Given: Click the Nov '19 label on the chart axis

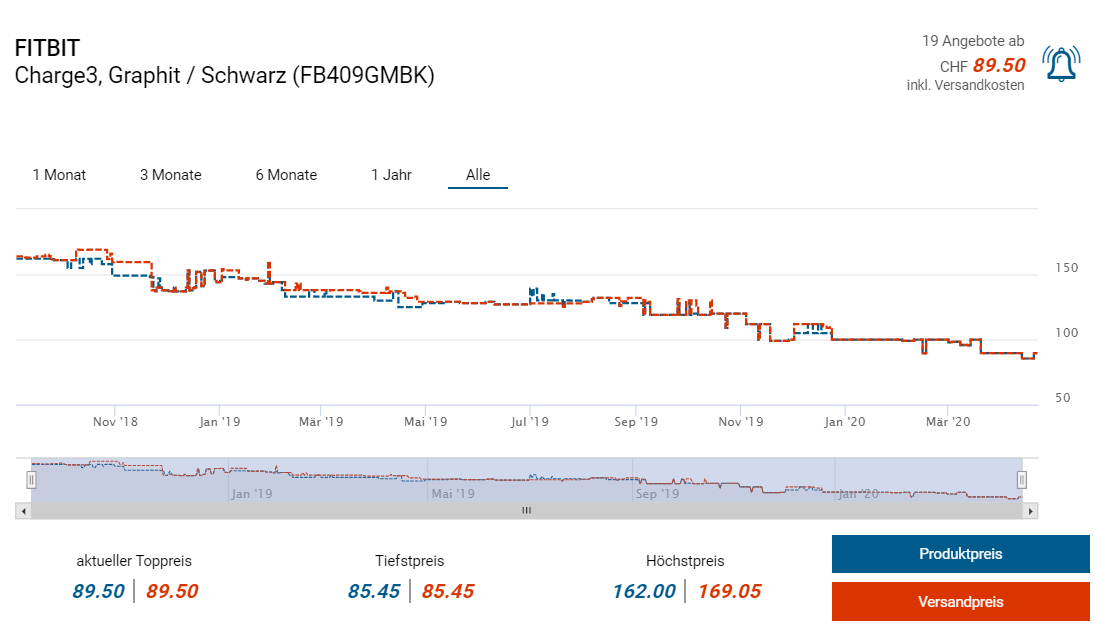Looking at the screenshot, I should (741, 422).
